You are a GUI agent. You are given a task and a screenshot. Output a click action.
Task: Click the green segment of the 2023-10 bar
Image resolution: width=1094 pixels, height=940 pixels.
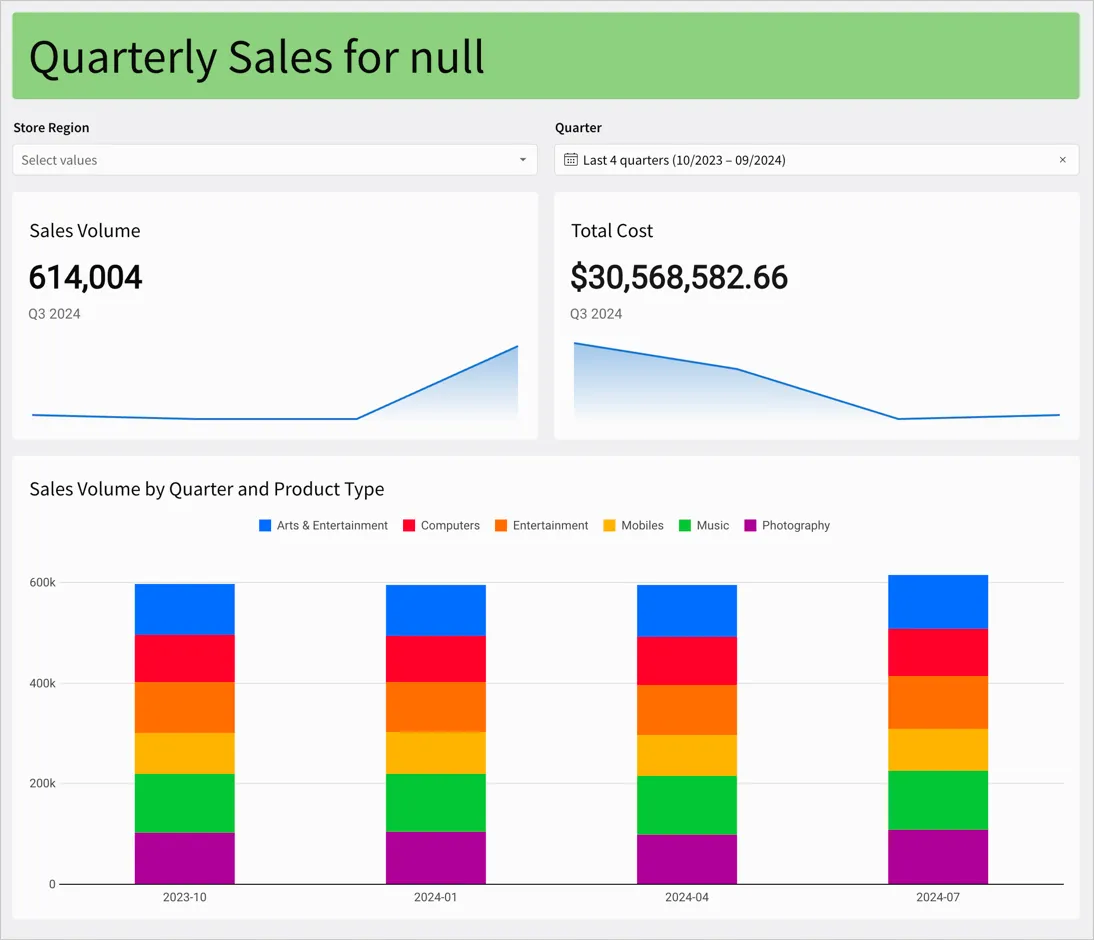pos(185,803)
